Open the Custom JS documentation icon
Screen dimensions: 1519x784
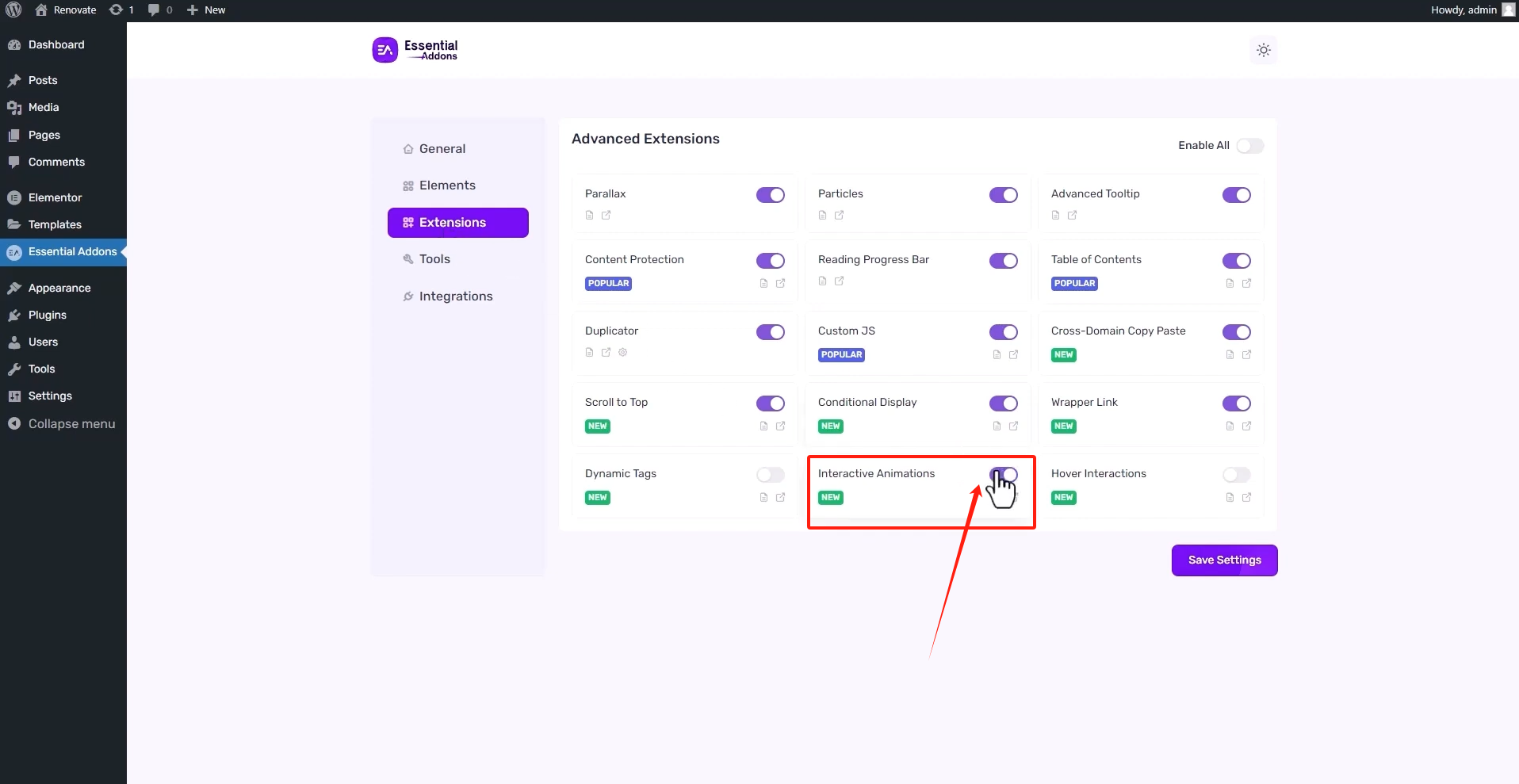(997, 355)
